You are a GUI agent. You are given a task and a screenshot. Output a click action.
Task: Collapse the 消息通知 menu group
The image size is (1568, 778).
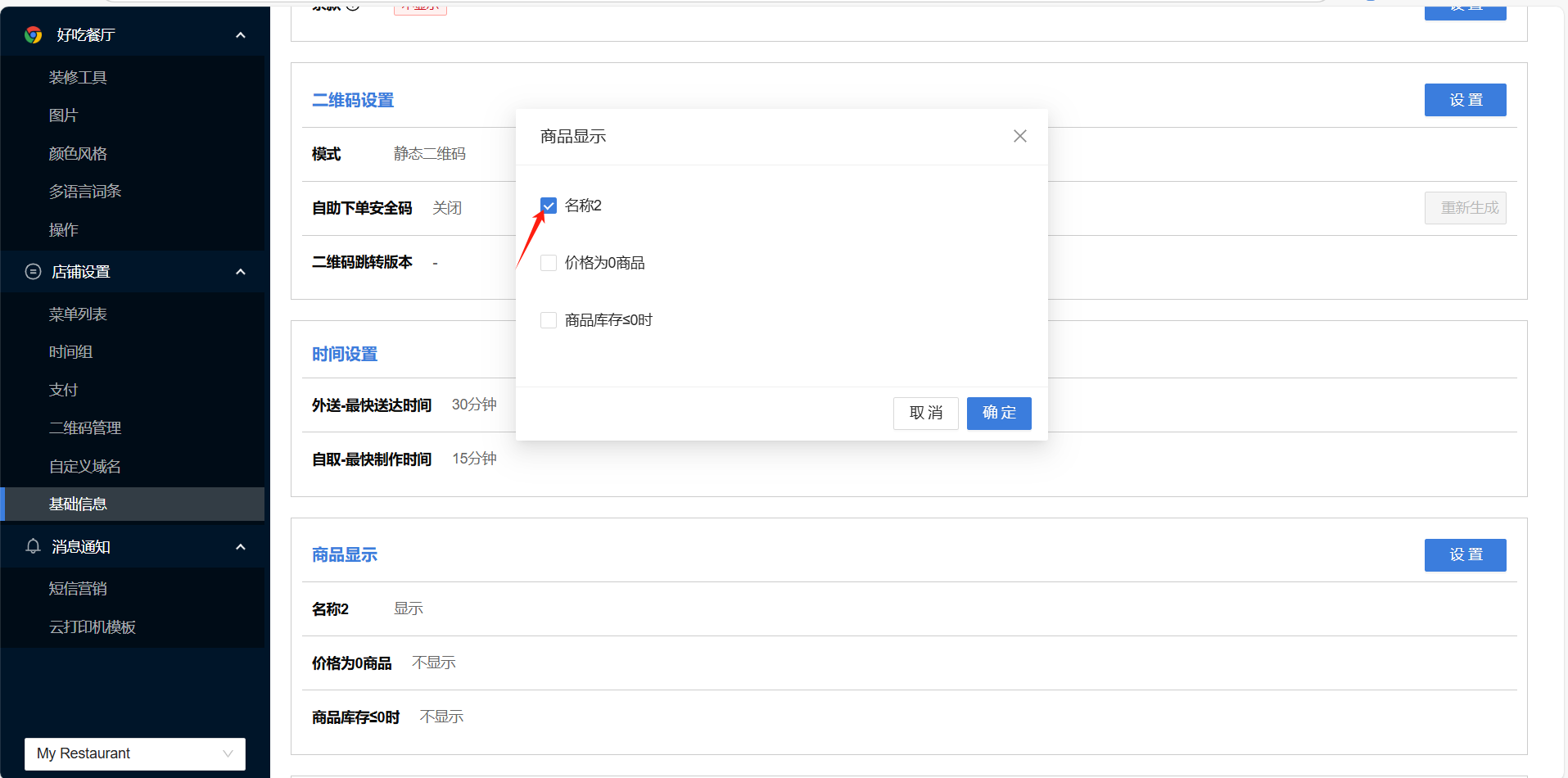point(241,546)
